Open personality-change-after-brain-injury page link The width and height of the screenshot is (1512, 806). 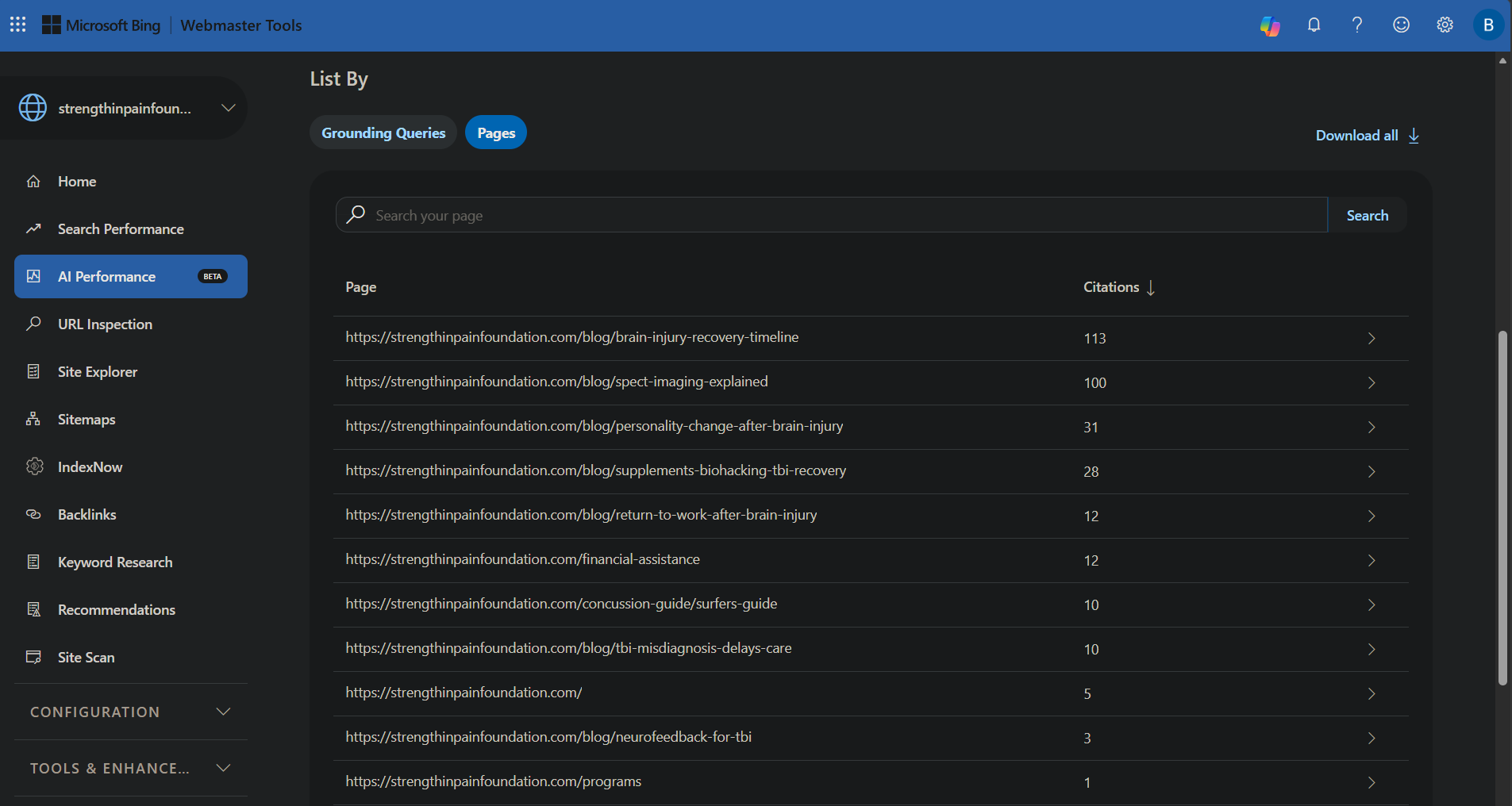(594, 426)
